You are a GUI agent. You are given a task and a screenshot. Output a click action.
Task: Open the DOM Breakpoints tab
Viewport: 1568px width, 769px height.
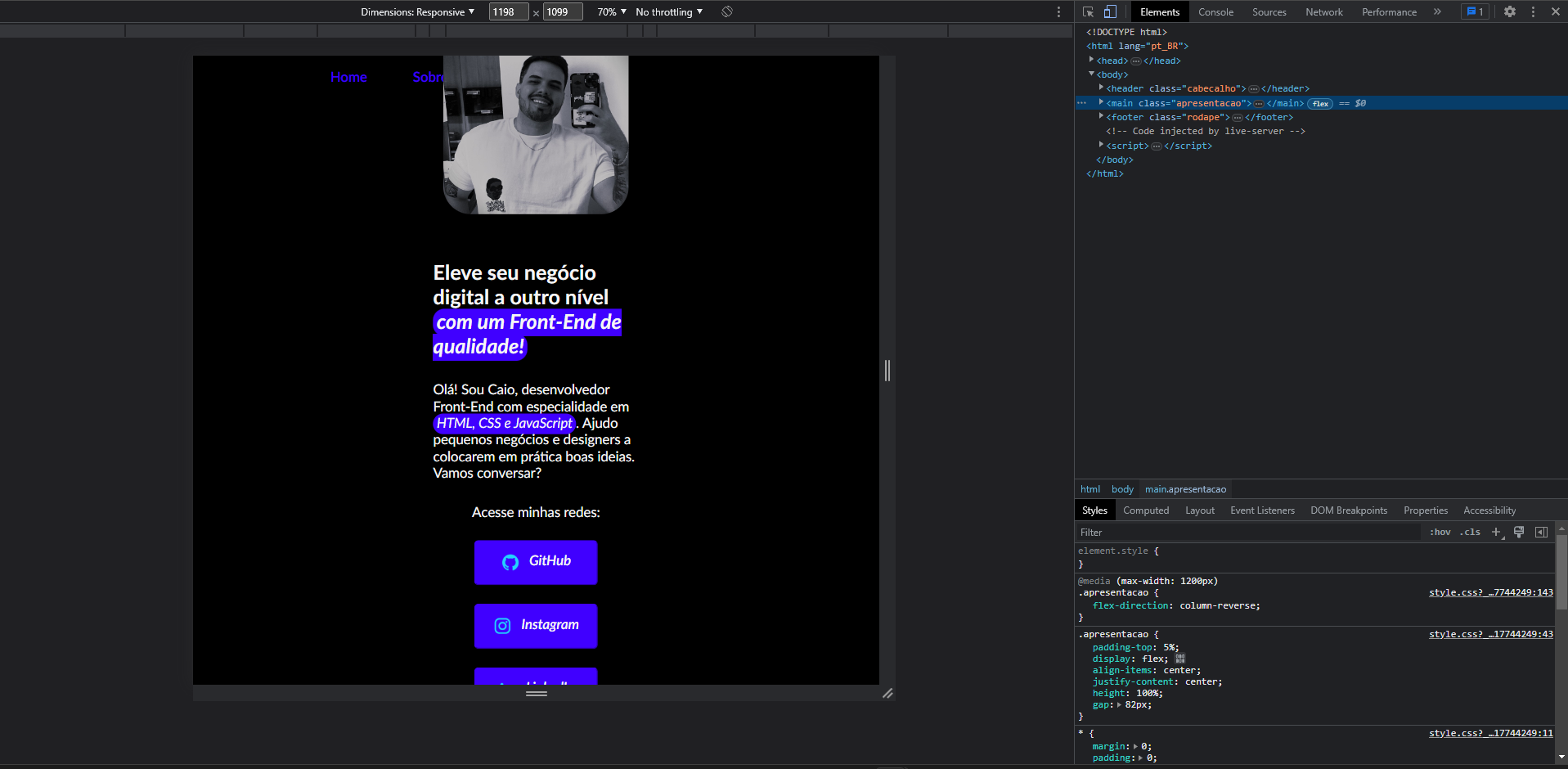[1349, 510]
